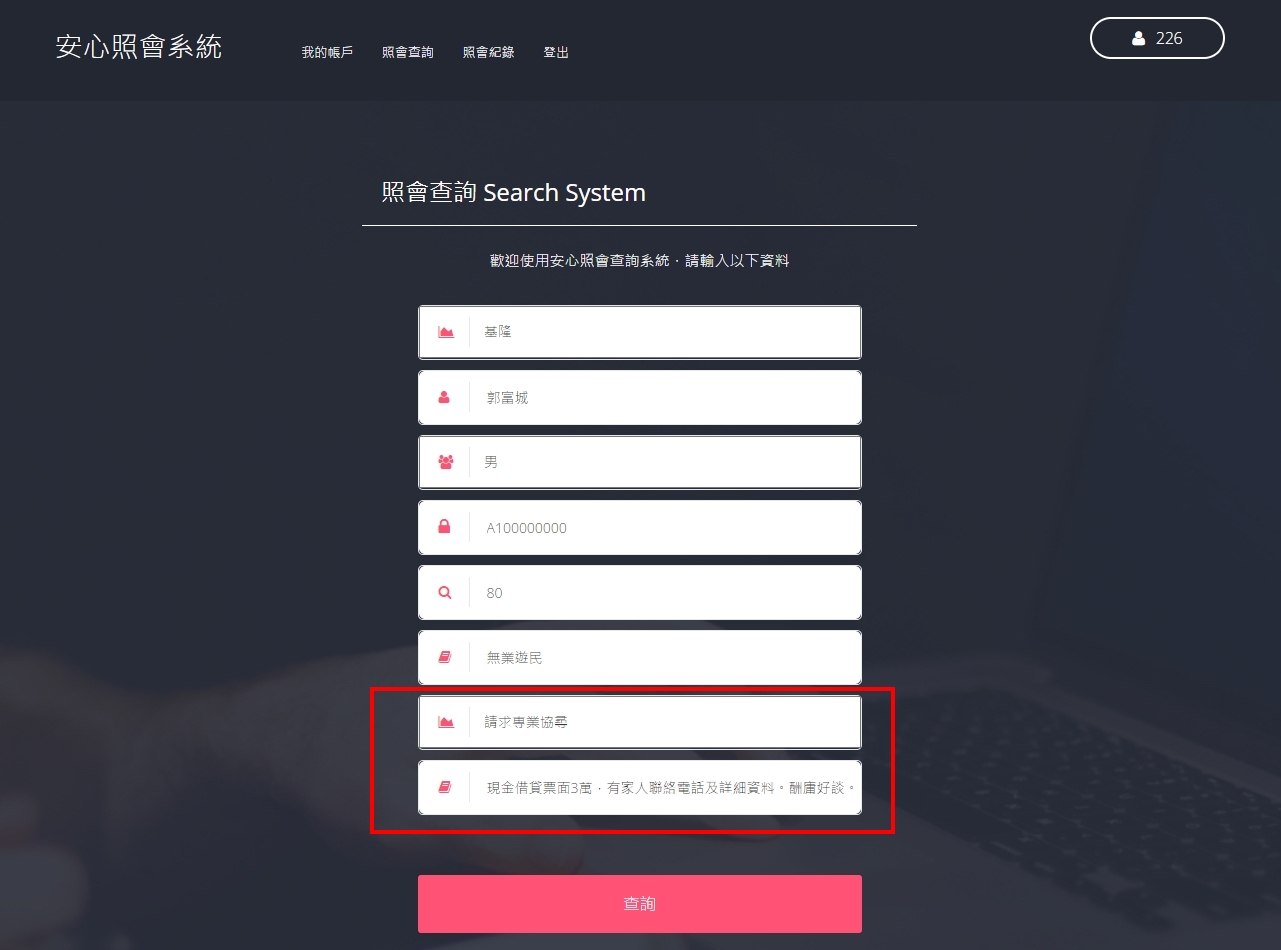Click the lock icon beside A100000000
The height and width of the screenshot is (950, 1281).
[x=444, y=527]
